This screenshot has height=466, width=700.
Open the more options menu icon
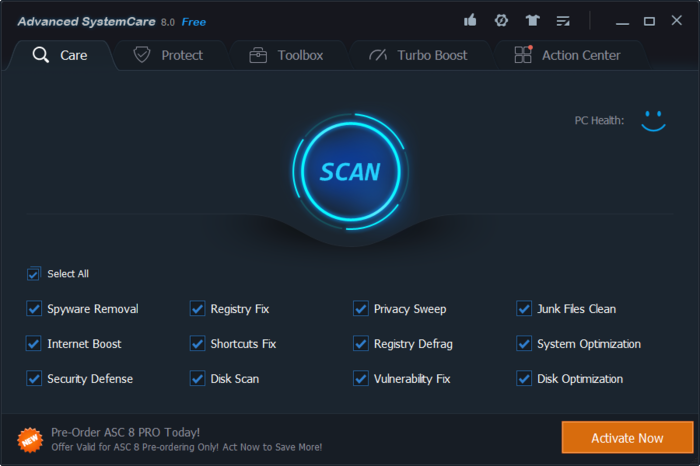(x=563, y=20)
